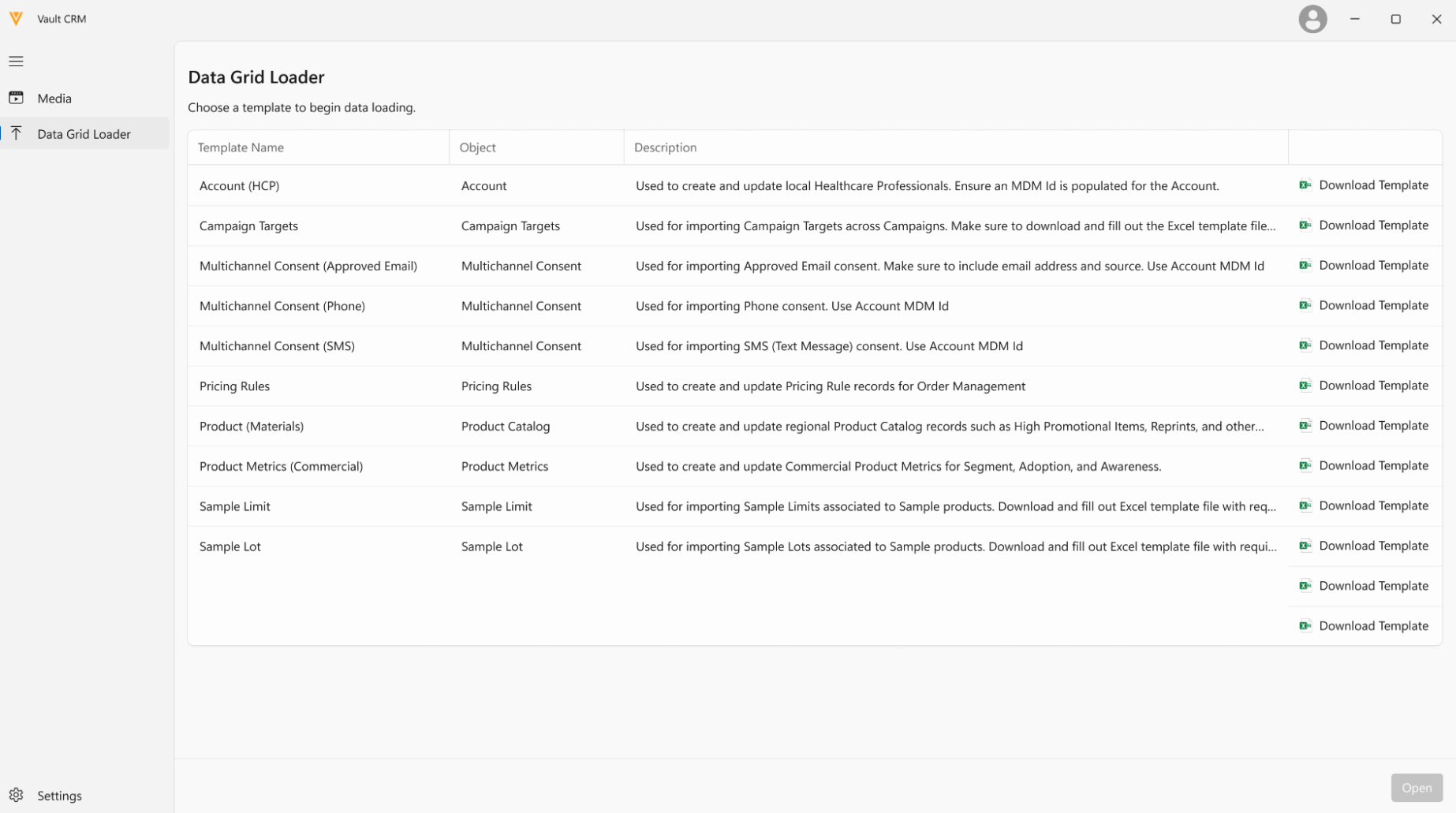This screenshot has height=813, width=1456.
Task: Click the Media icon in sidebar
Action: [x=16, y=98]
